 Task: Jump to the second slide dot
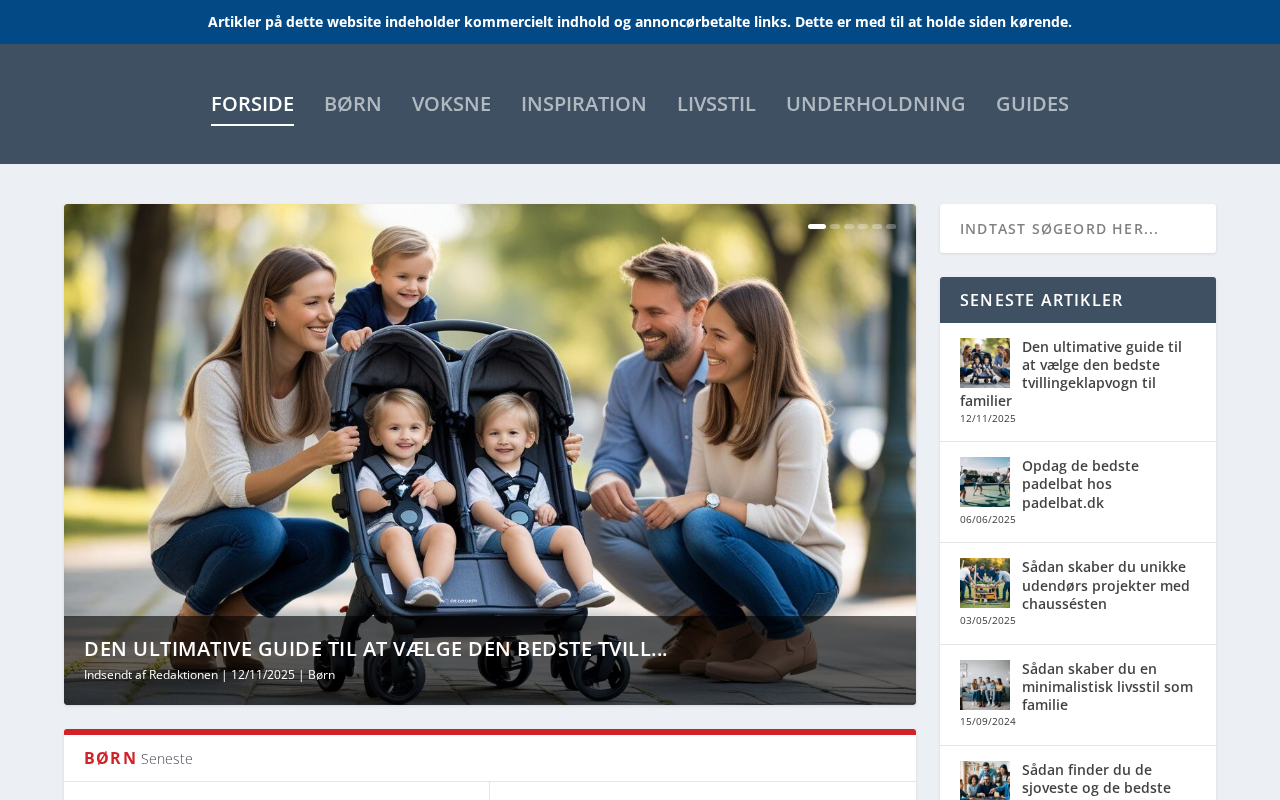835,227
